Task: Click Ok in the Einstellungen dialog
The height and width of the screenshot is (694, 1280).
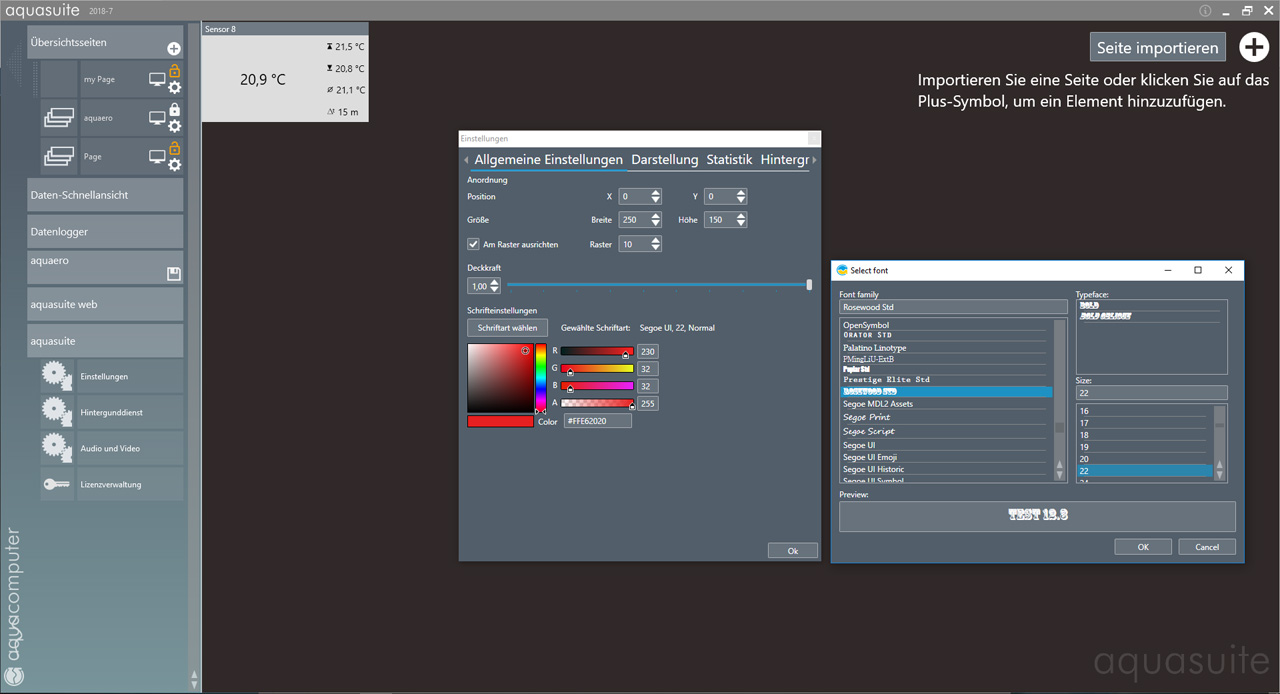Action: coord(793,551)
